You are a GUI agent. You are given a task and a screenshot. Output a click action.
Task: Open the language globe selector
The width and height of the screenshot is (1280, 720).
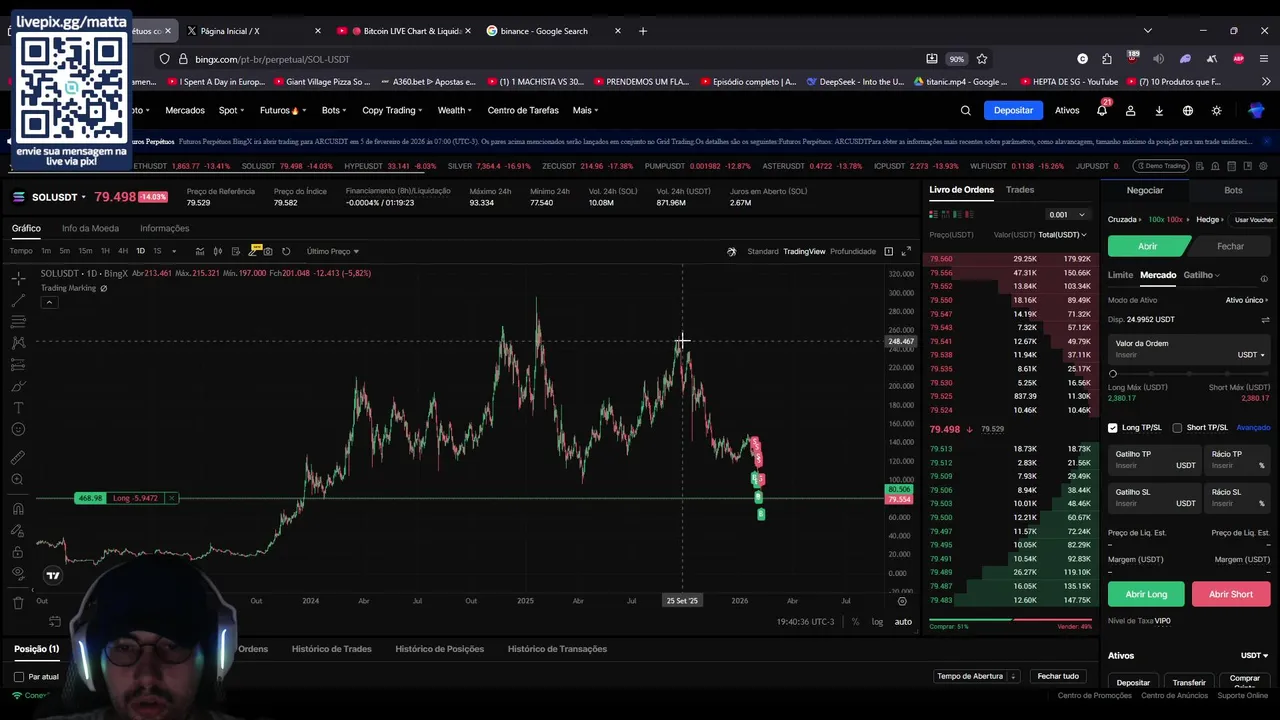click(x=1188, y=110)
